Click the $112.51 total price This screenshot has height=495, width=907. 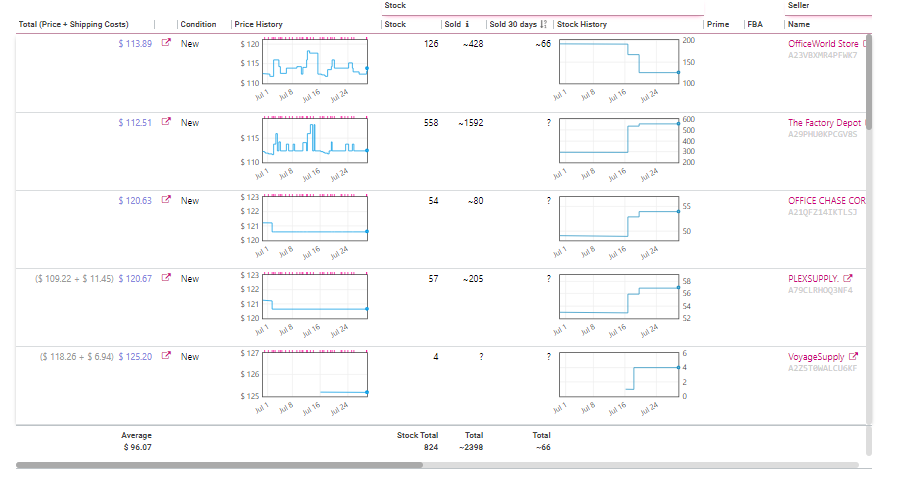point(135,123)
